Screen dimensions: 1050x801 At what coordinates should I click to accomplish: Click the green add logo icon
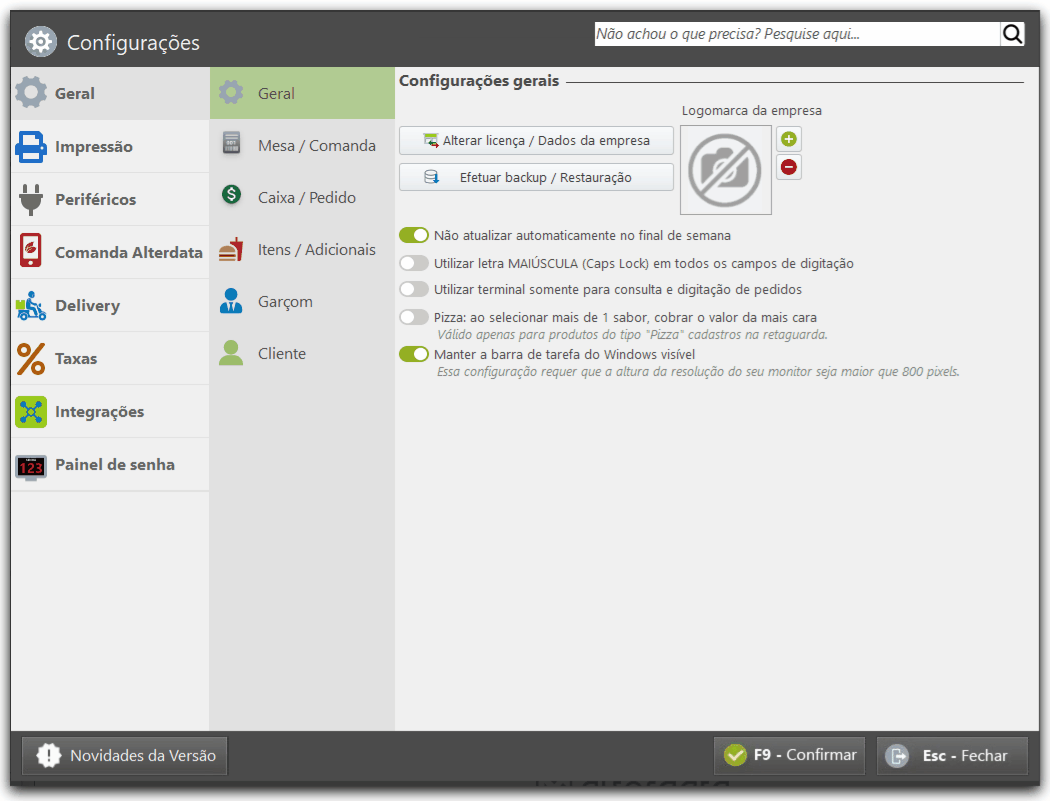pyautogui.click(x=789, y=139)
